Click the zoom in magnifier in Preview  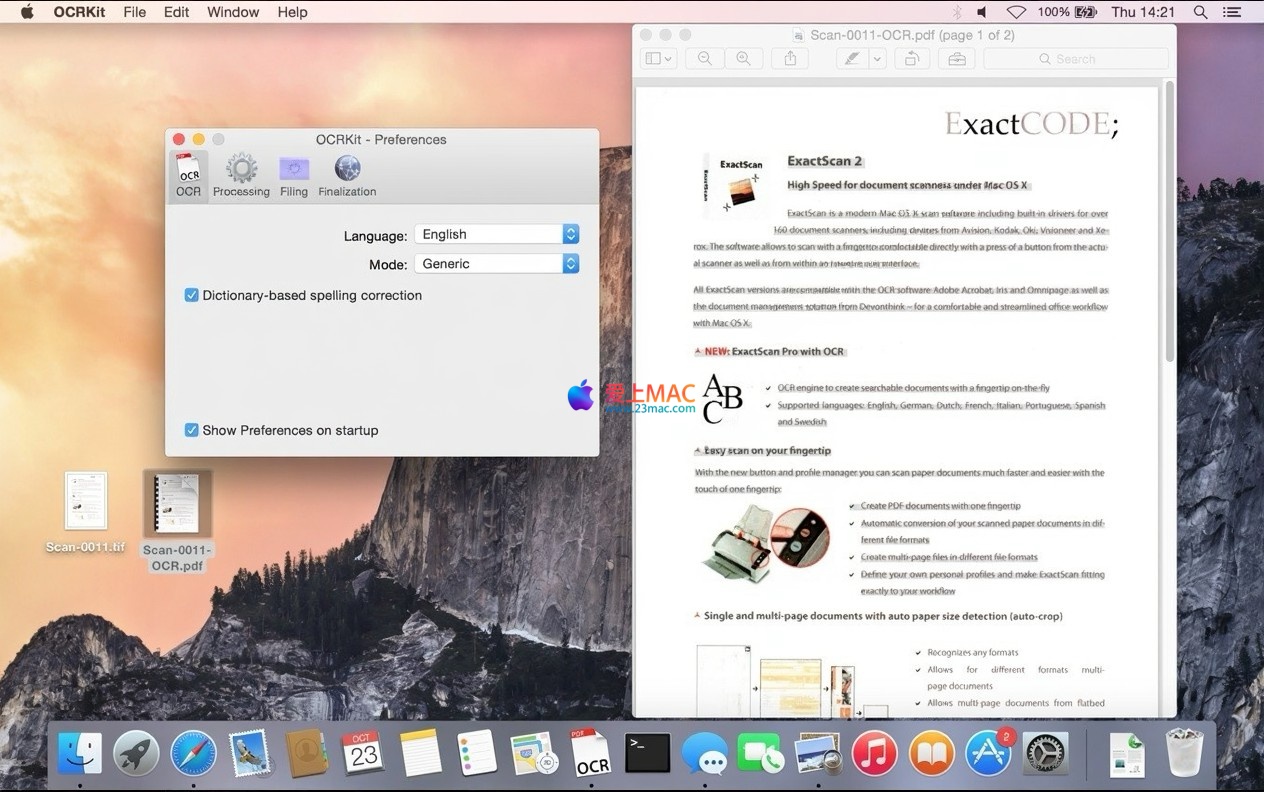pyautogui.click(x=743, y=59)
